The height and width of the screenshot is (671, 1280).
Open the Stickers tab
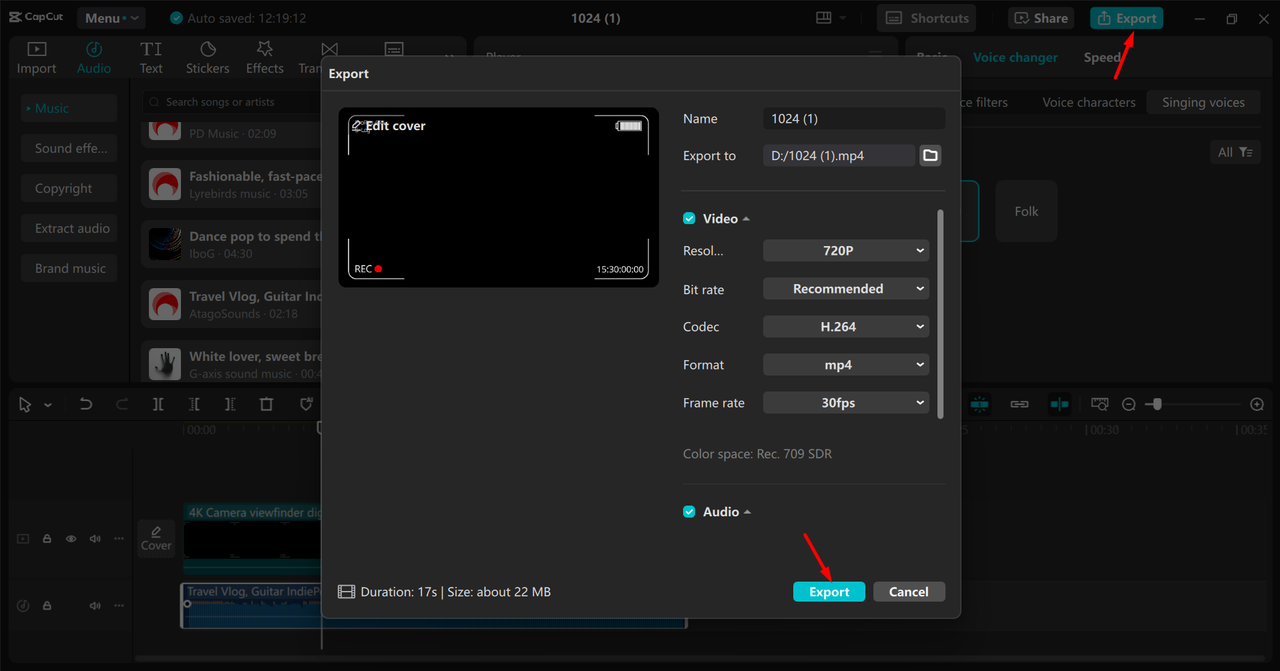click(208, 58)
